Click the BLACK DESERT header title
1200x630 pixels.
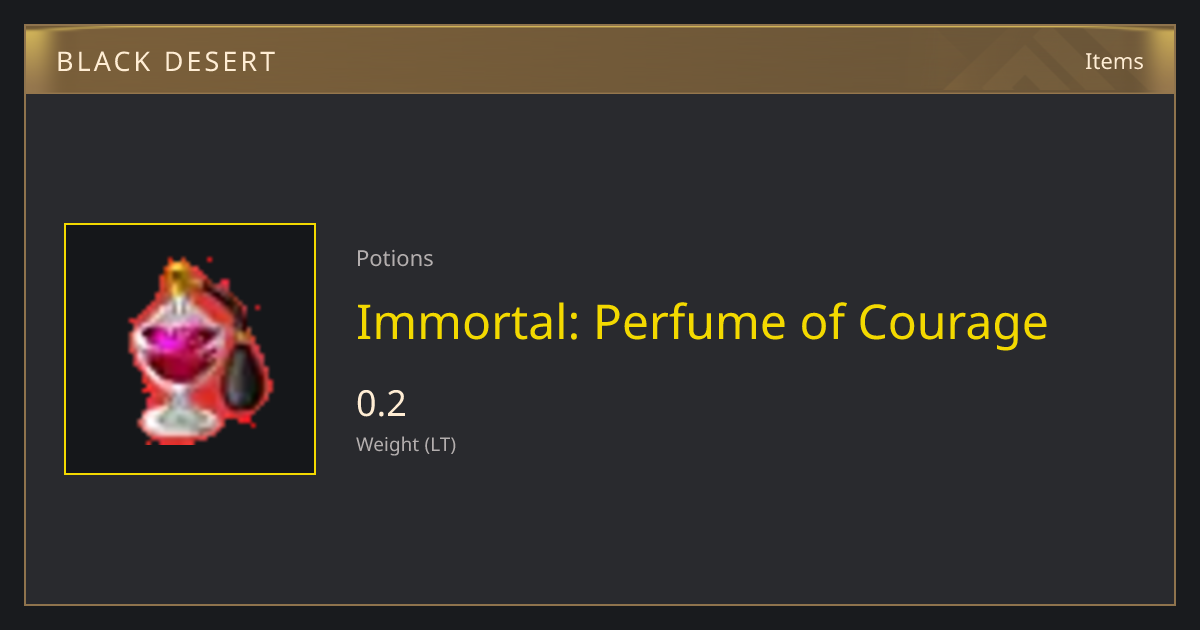point(166,62)
